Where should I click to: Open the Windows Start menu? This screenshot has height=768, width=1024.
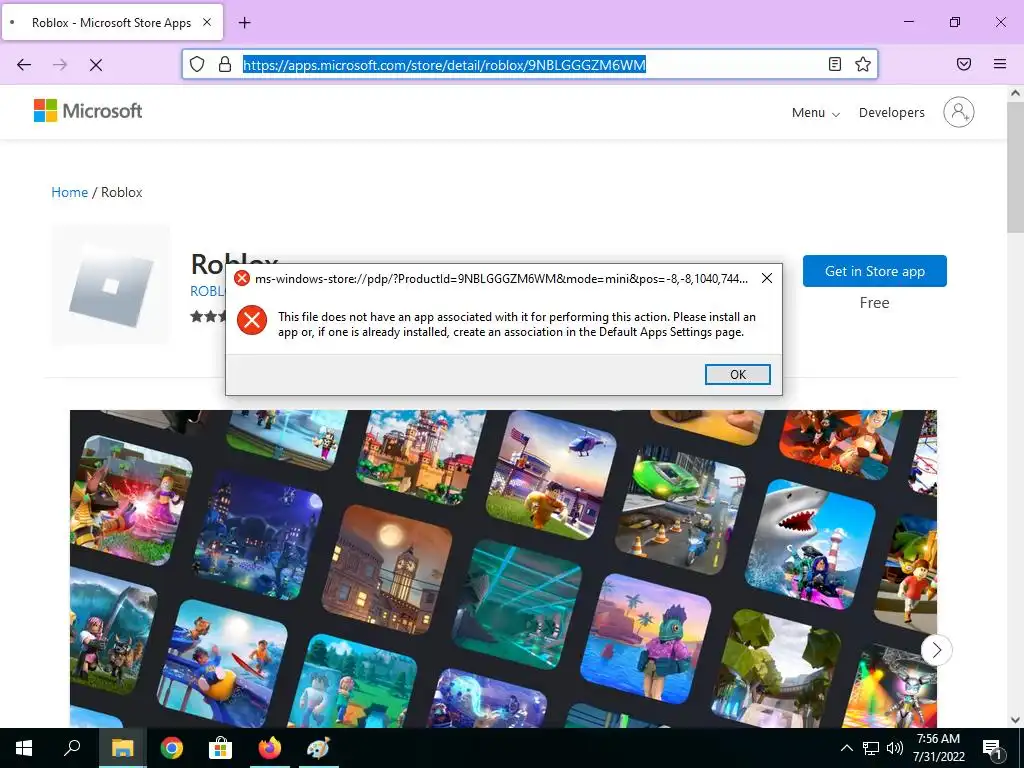pos(24,748)
